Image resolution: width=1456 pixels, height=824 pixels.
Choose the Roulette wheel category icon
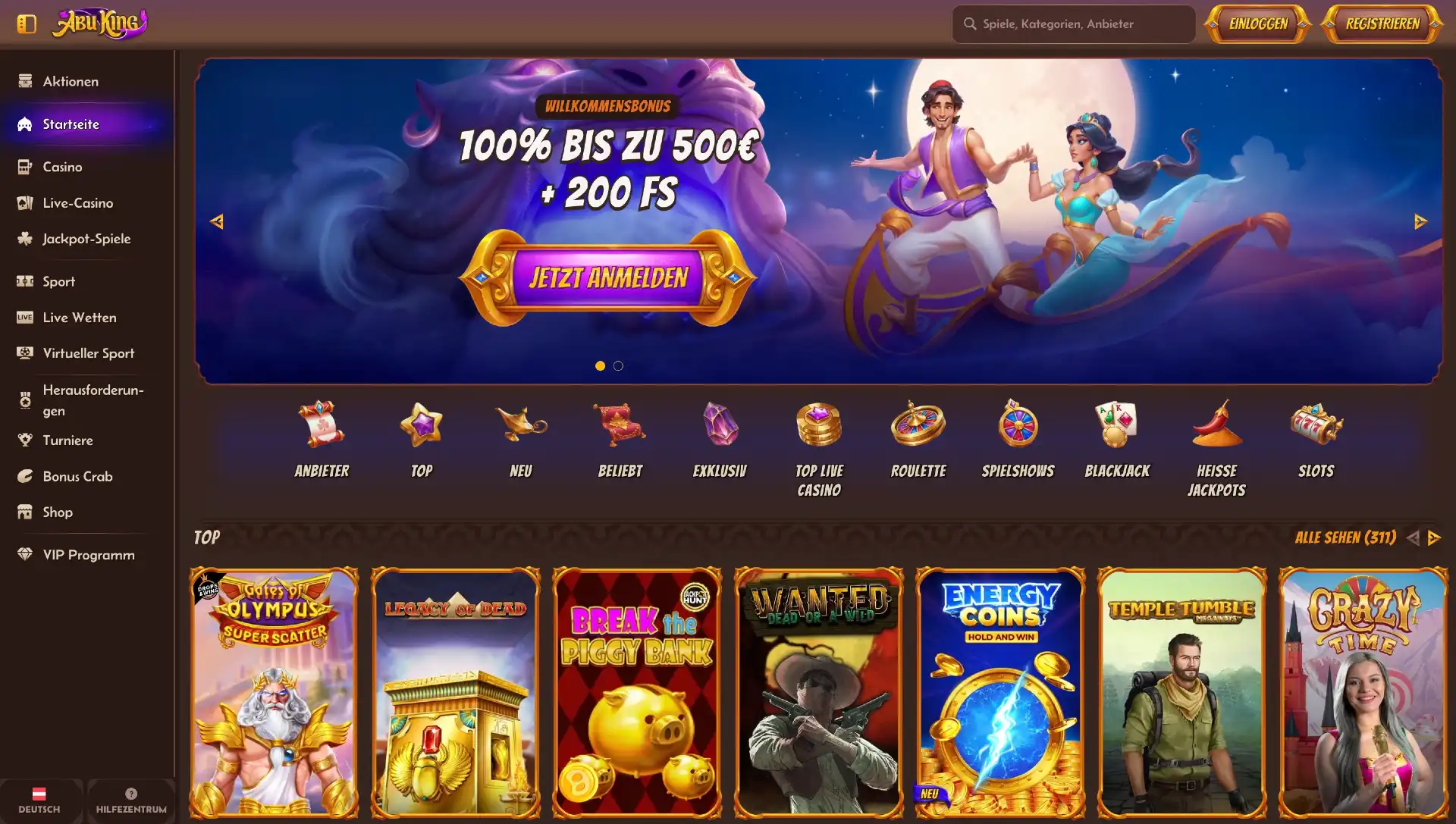(918, 425)
